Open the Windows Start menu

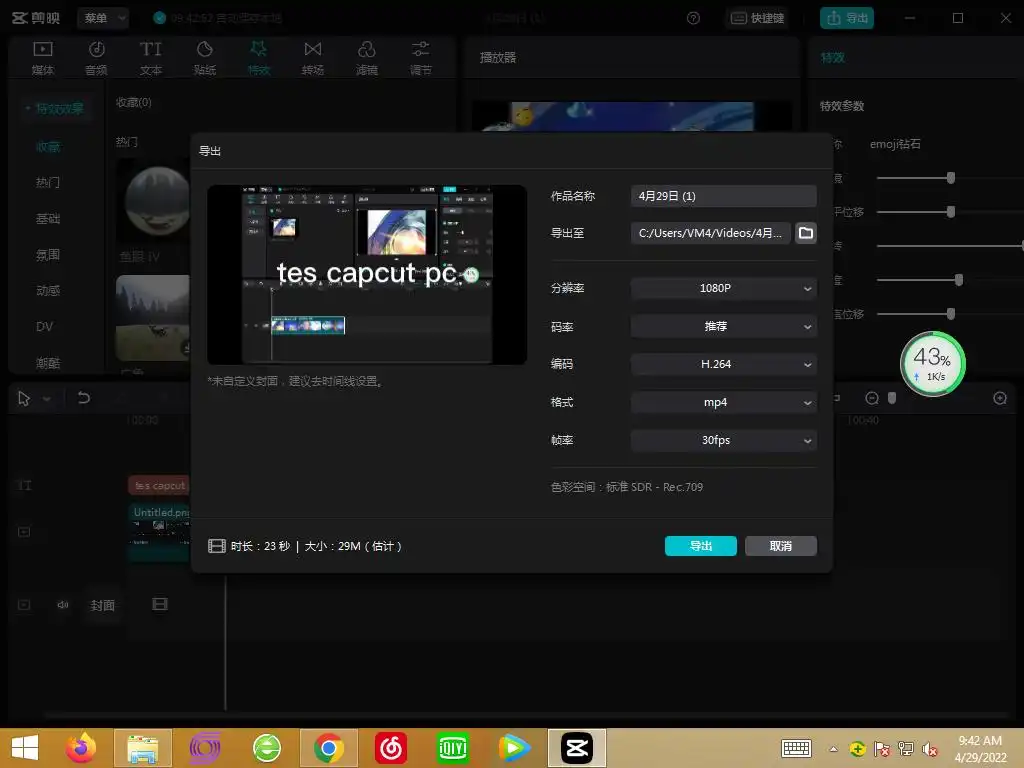pos(25,748)
